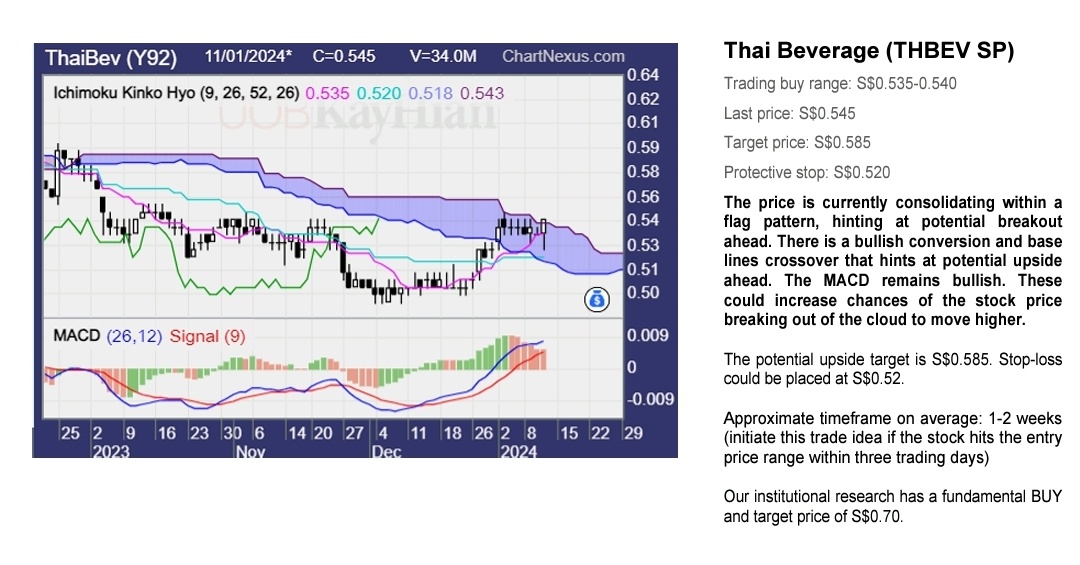Click the MACD axis value -0.009
Viewport: 1080px width, 565px height.
(649, 399)
